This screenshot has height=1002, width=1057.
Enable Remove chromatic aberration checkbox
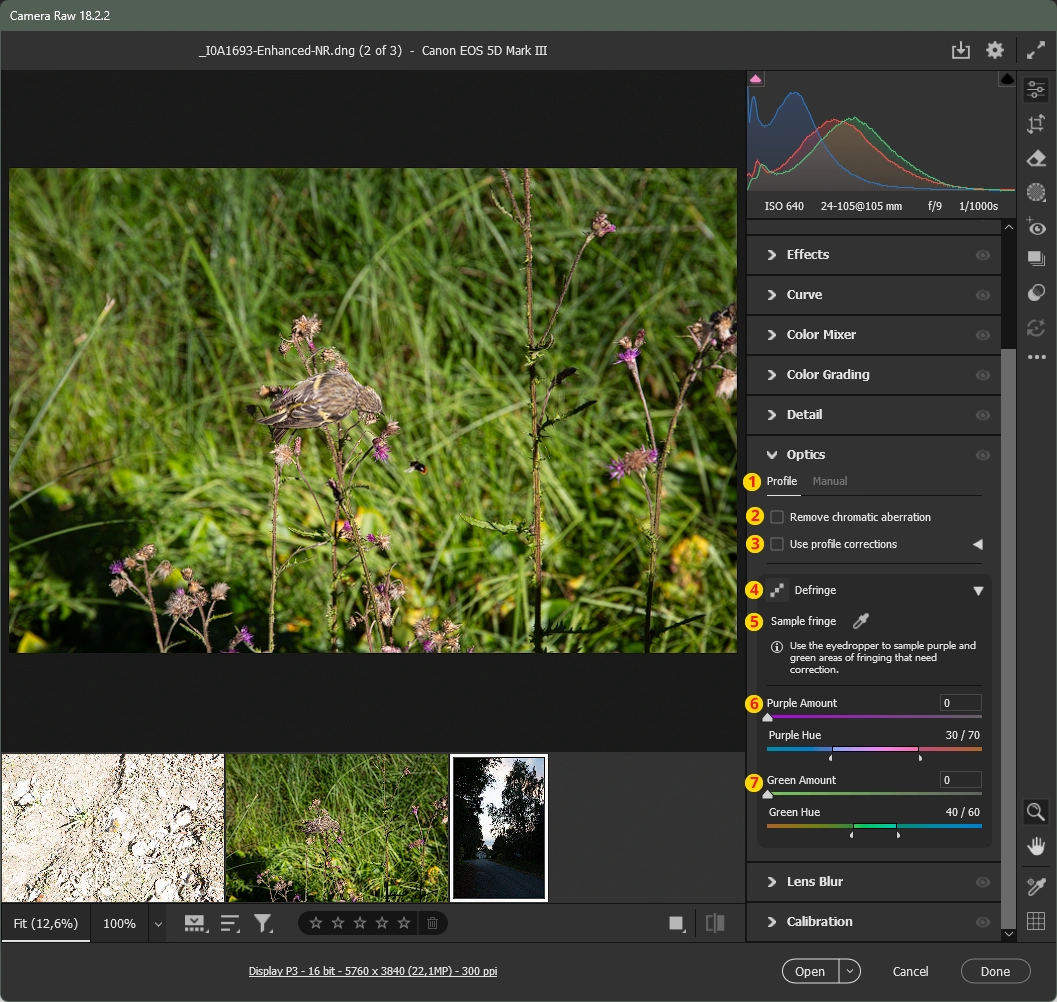(777, 517)
